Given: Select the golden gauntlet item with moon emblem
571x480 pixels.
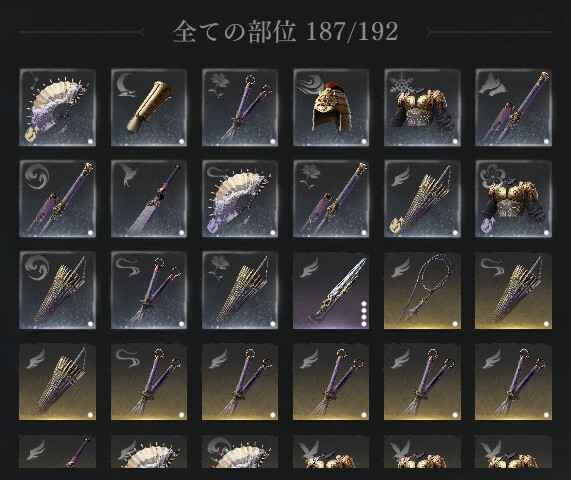Looking at the screenshot, I should click(x=149, y=107).
